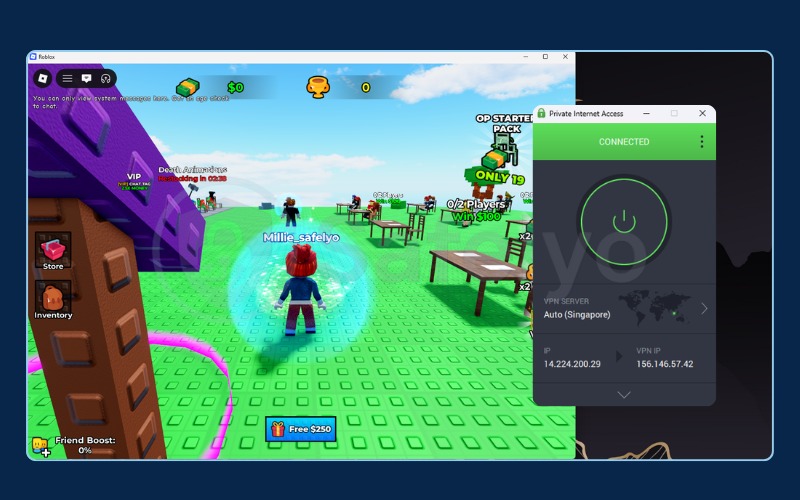The width and height of the screenshot is (800, 500).
Task: Open the Inventory backpack icon
Action: [53, 300]
